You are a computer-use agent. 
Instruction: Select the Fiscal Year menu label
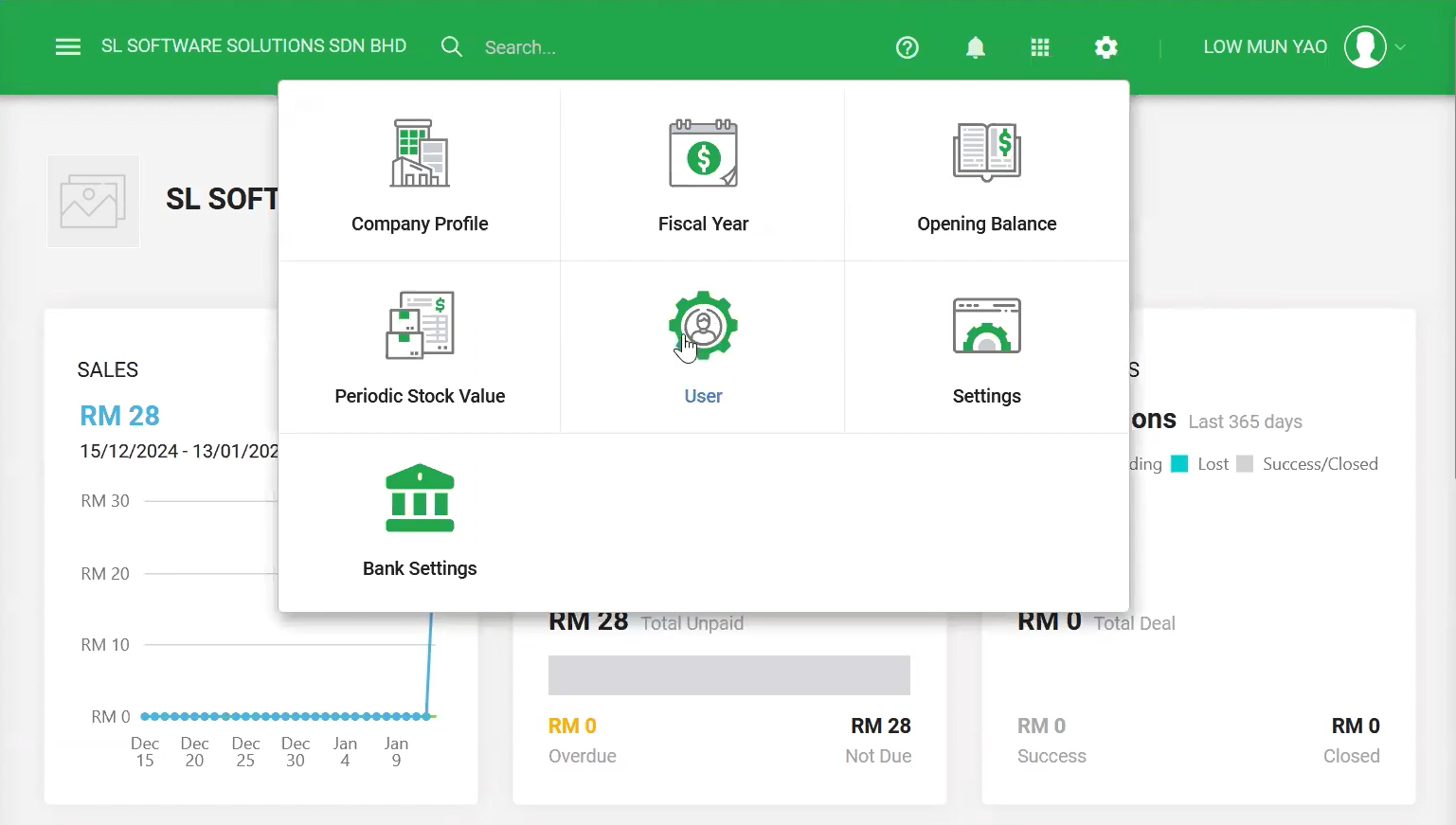(x=703, y=224)
